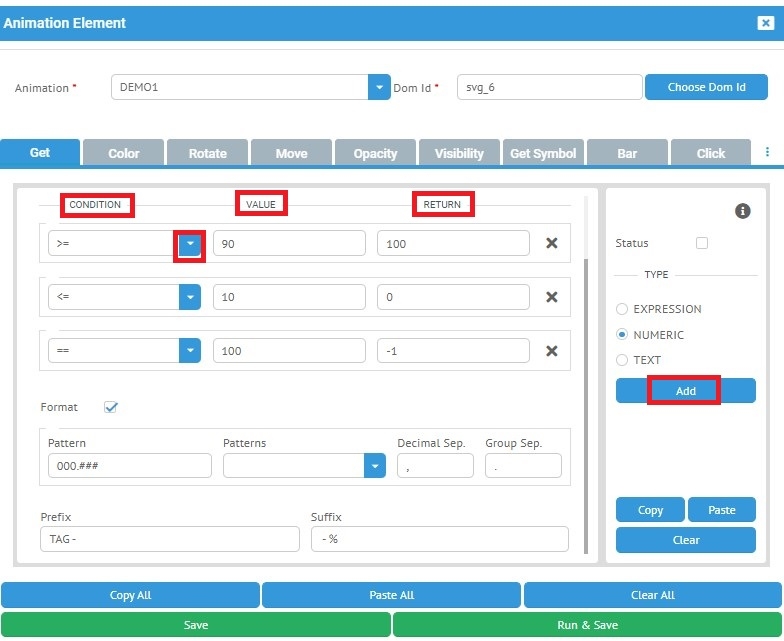Open the Get Symbol tab
The height and width of the screenshot is (641, 784).
pyautogui.click(x=543, y=153)
